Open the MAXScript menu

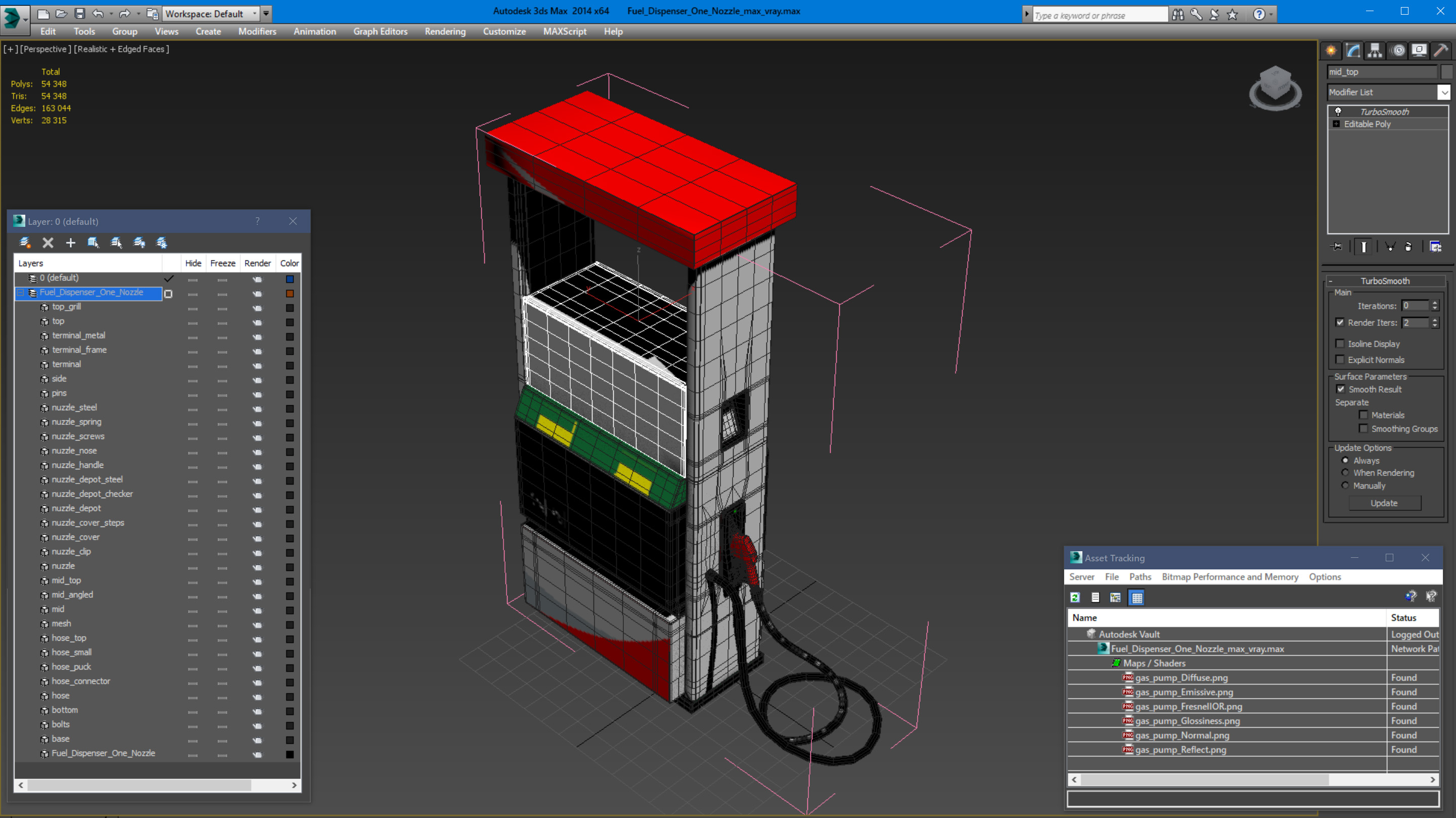click(565, 32)
